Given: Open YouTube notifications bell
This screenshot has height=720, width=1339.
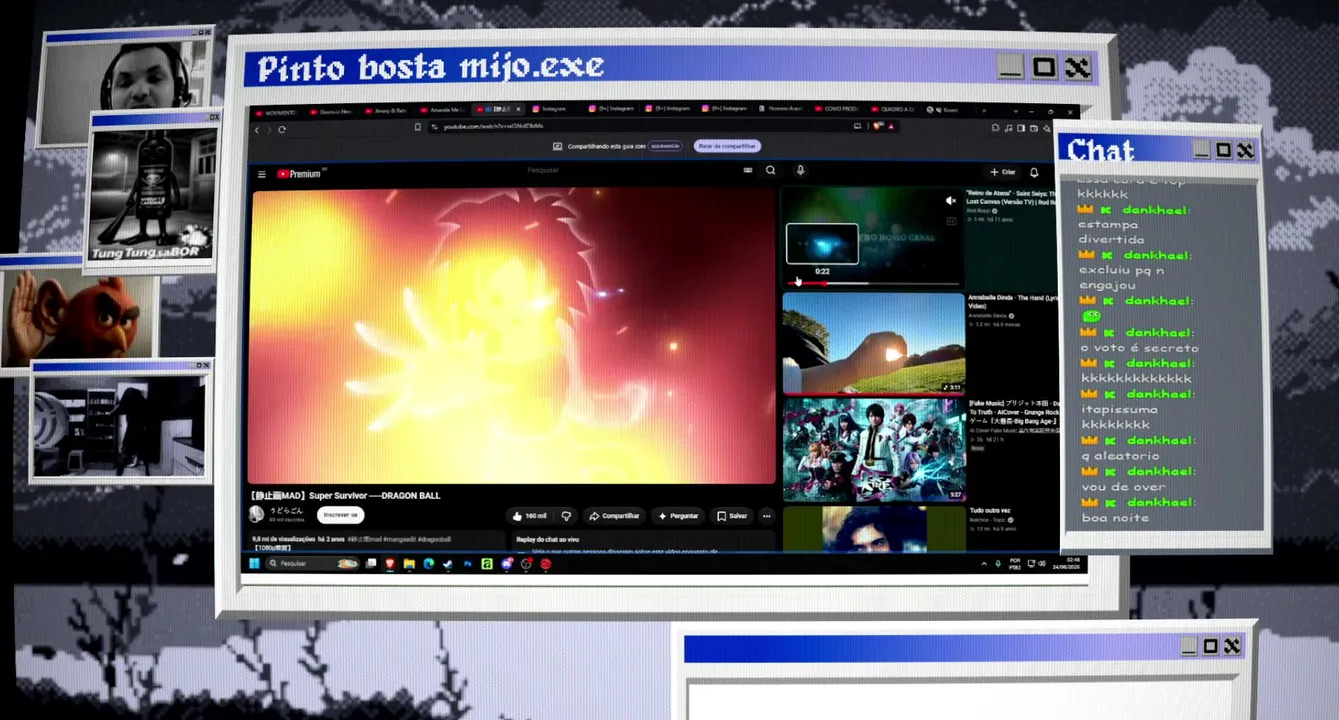Looking at the screenshot, I should coord(1034,173).
